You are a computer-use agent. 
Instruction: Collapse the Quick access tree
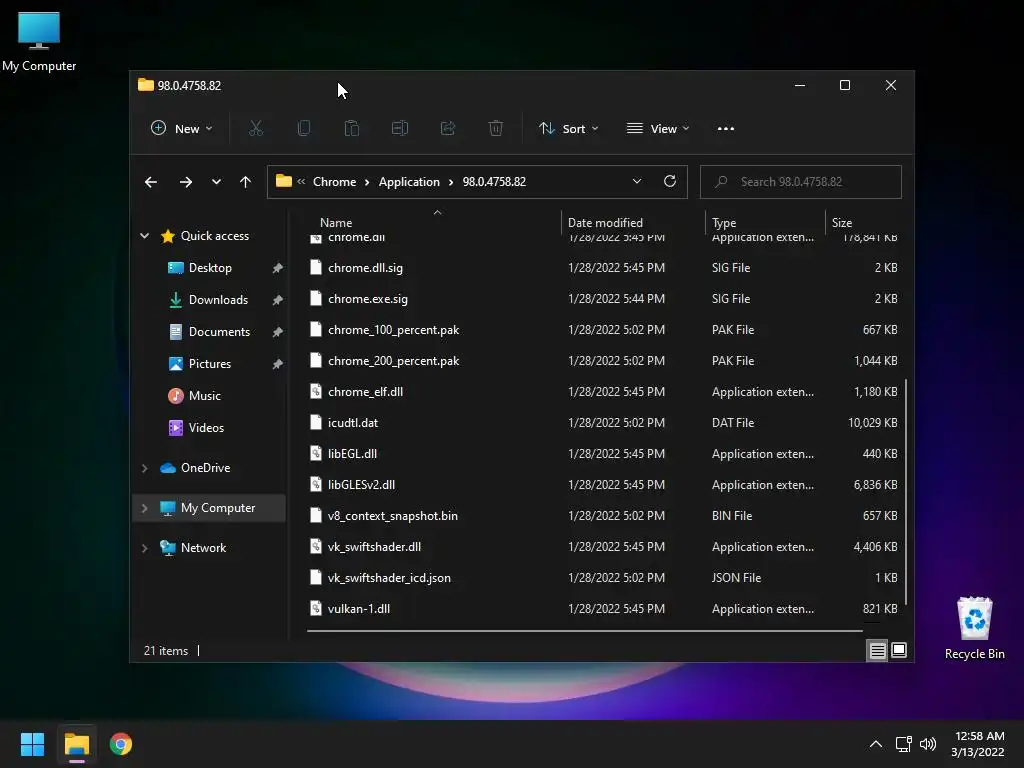click(x=145, y=236)
